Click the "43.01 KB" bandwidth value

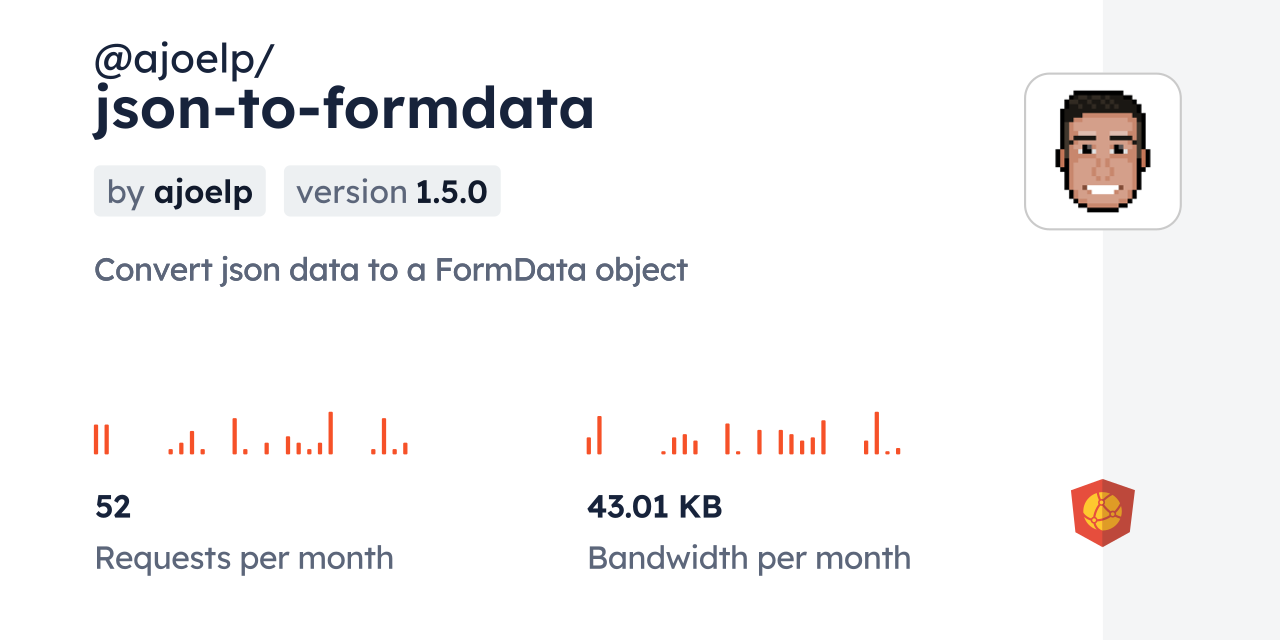(x=654, y=508)
